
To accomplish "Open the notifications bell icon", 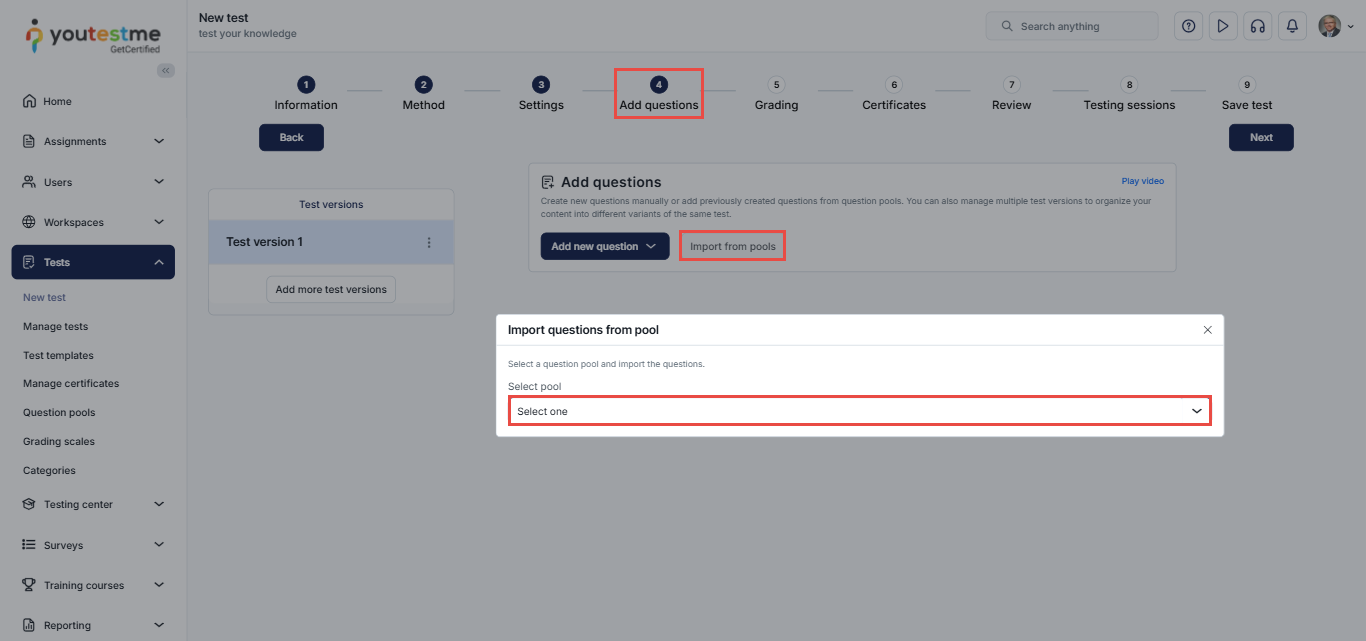I will point(1292,27).
